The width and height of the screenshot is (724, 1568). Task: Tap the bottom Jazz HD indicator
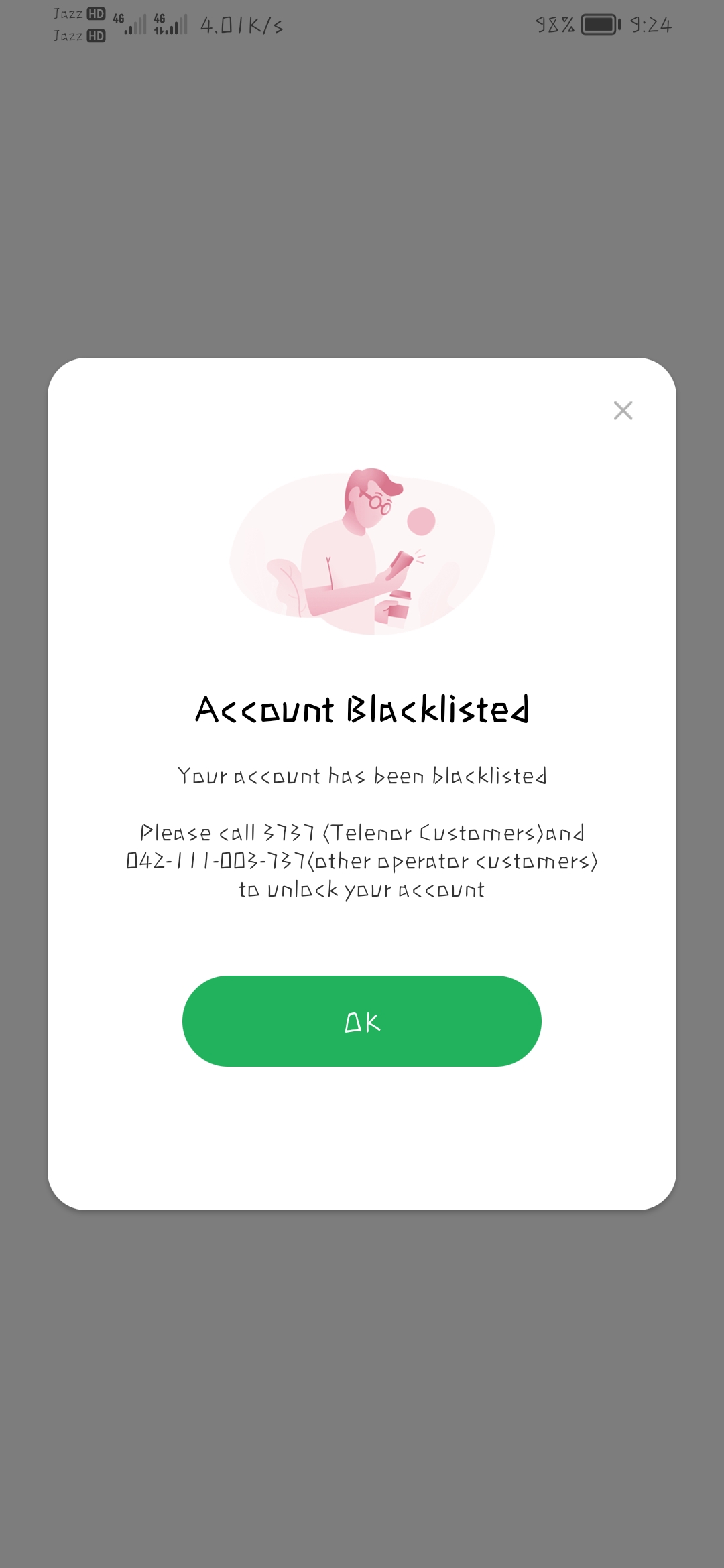pyautogui.click(x=79, y=36)
